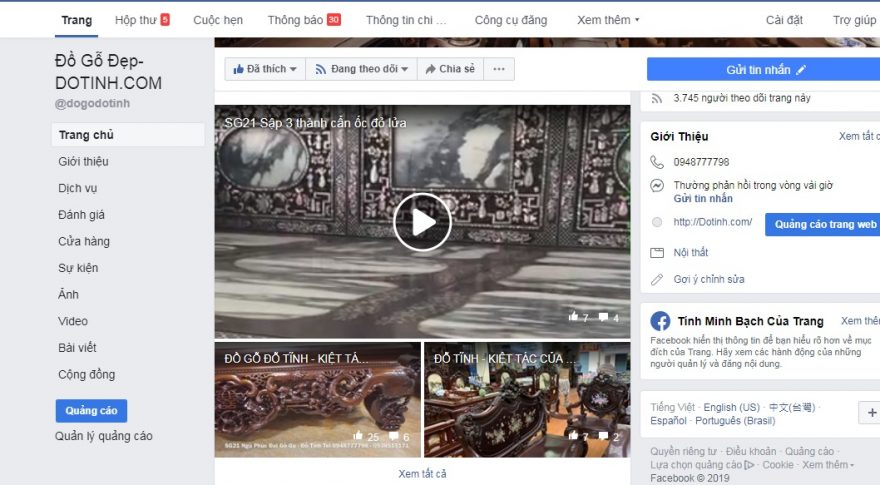Viewport: 880px width, 485px height.
Task: Open Cộng đồng in sidebar
Action: [x=86, y=374]
